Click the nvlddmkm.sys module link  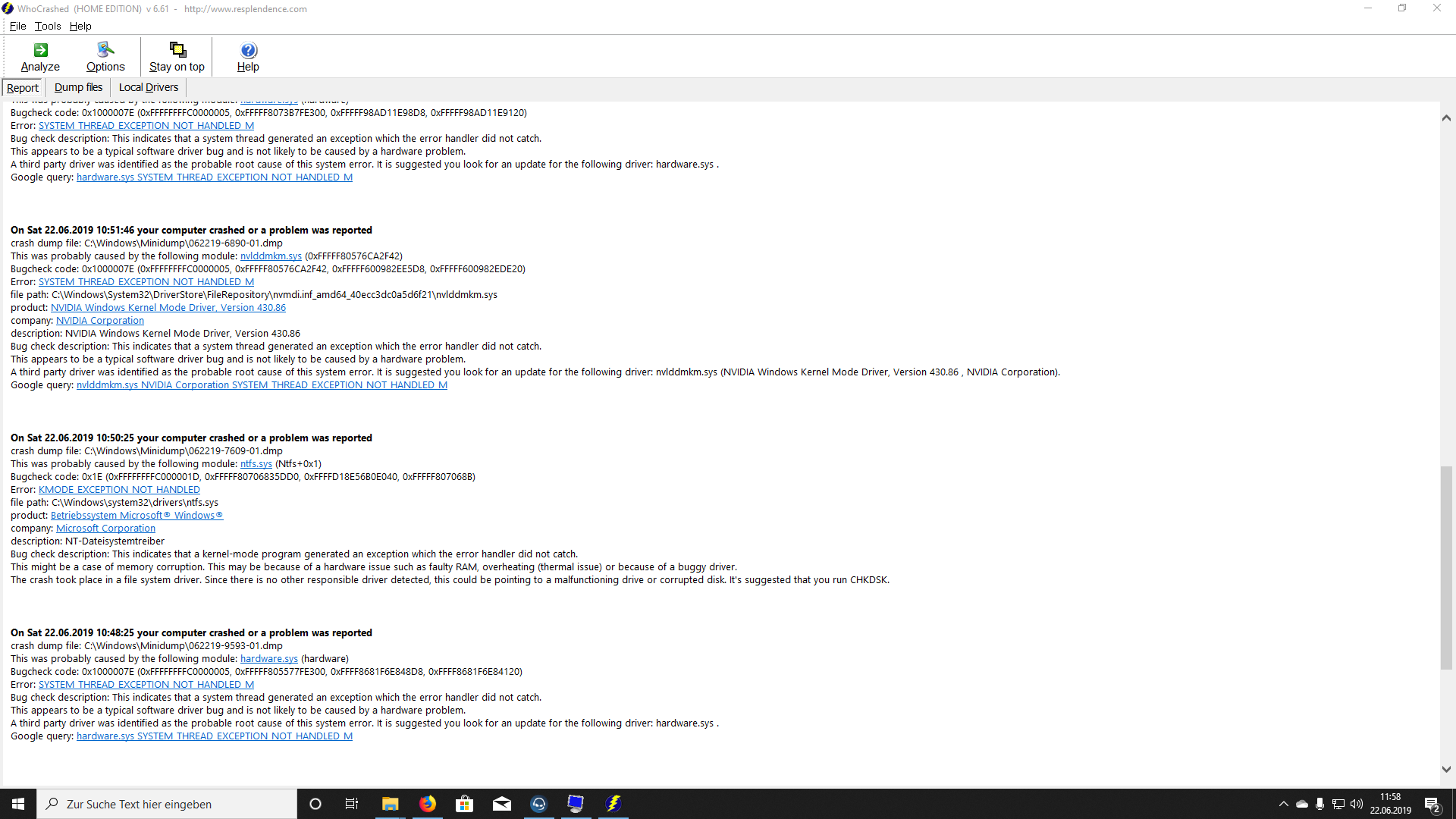[271, 256]
